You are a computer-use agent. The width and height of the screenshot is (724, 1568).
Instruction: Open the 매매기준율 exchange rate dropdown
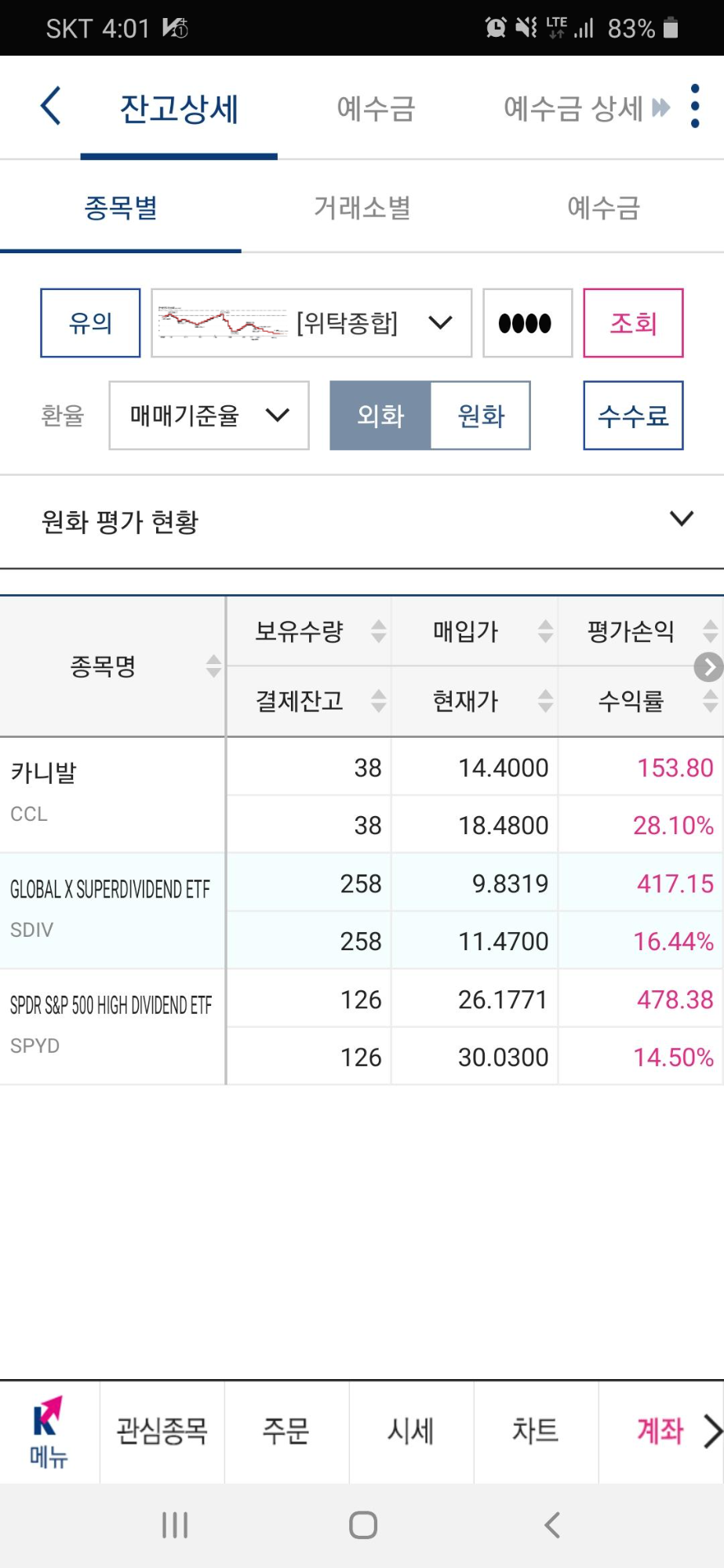click(x=209, y=416)
